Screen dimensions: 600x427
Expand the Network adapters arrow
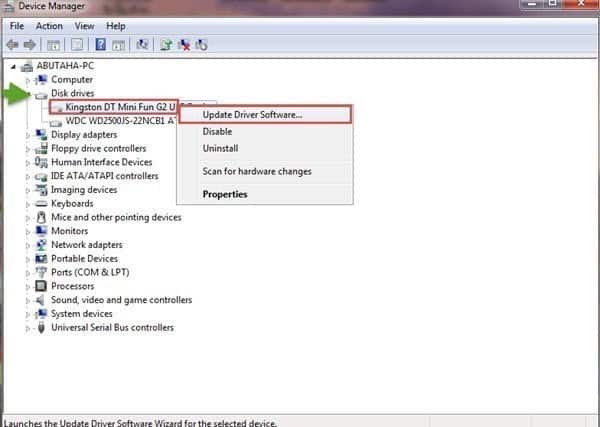tap(28, 246)
